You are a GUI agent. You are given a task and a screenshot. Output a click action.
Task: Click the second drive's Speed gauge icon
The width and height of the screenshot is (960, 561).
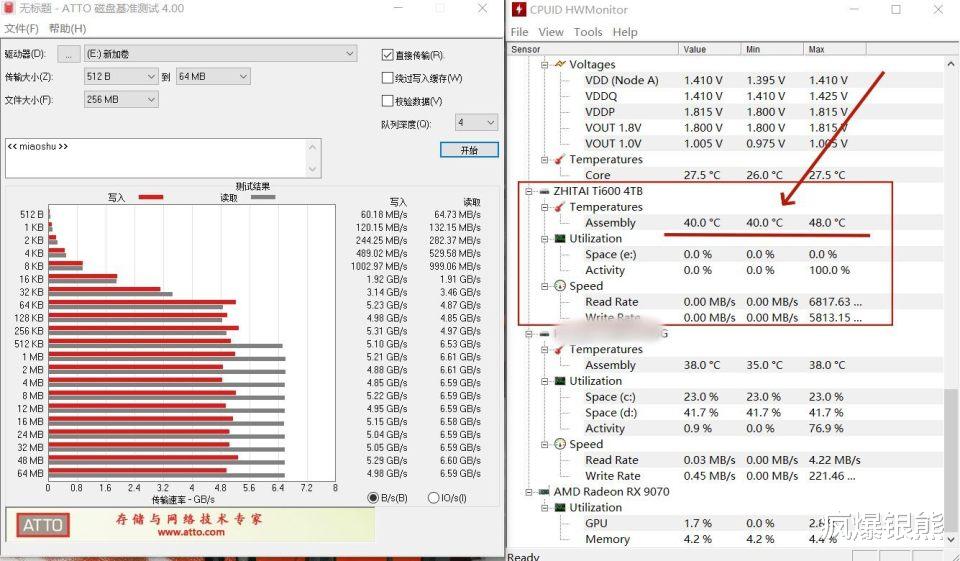[560, 444]
